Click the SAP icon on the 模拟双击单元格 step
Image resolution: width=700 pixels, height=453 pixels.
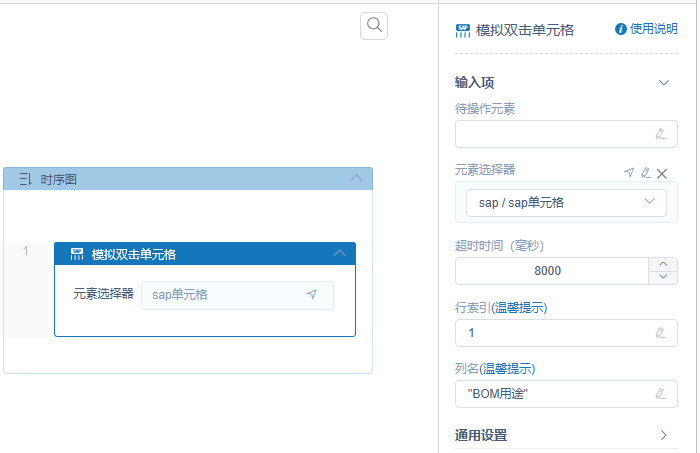coord(77,255)
